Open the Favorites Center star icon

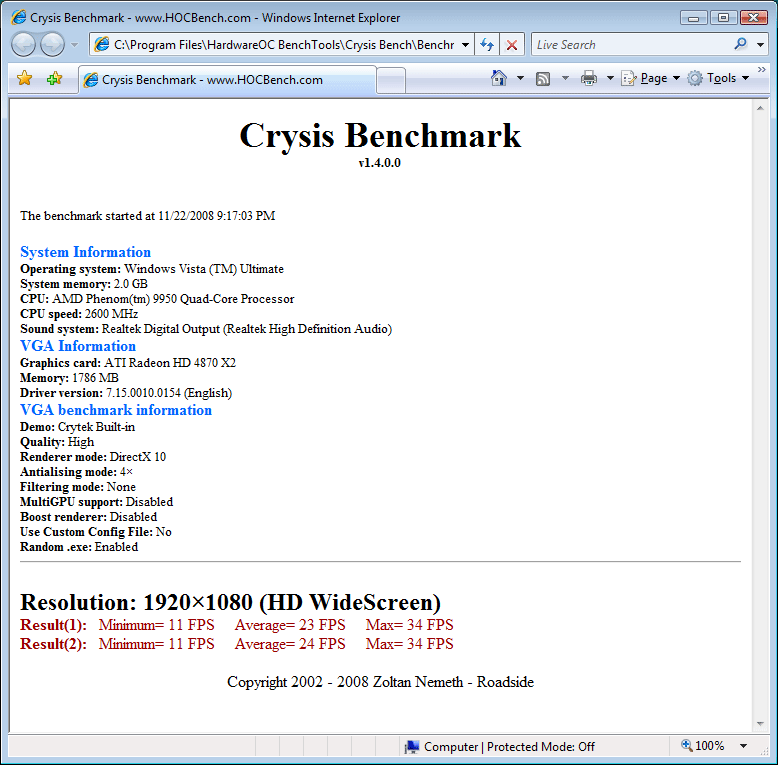(x=24, y=78)
